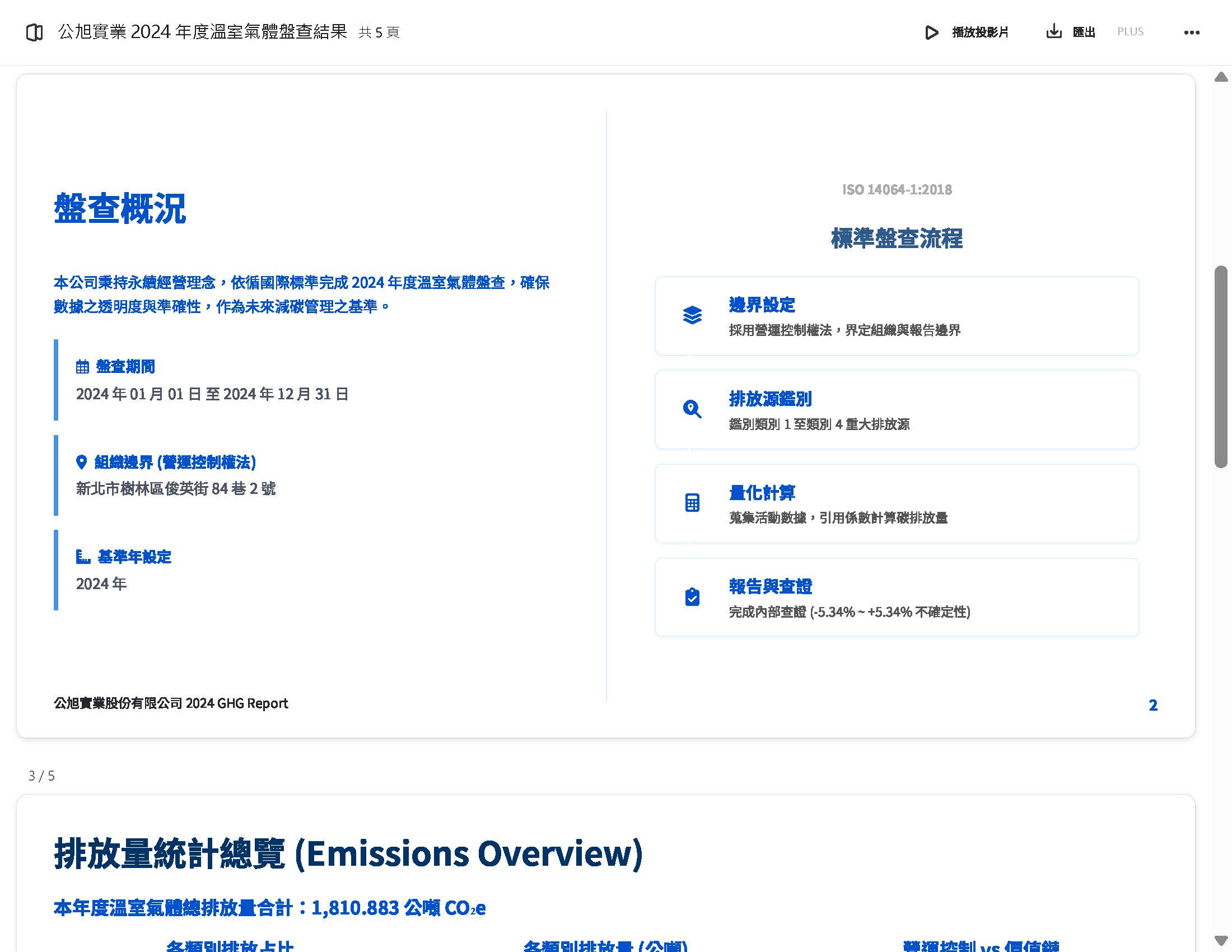The height and width of the screenshot is (952, 1232).
Task: Open the three-dot more options menu
Action: pyautogui.click(x=1191, y=32)
